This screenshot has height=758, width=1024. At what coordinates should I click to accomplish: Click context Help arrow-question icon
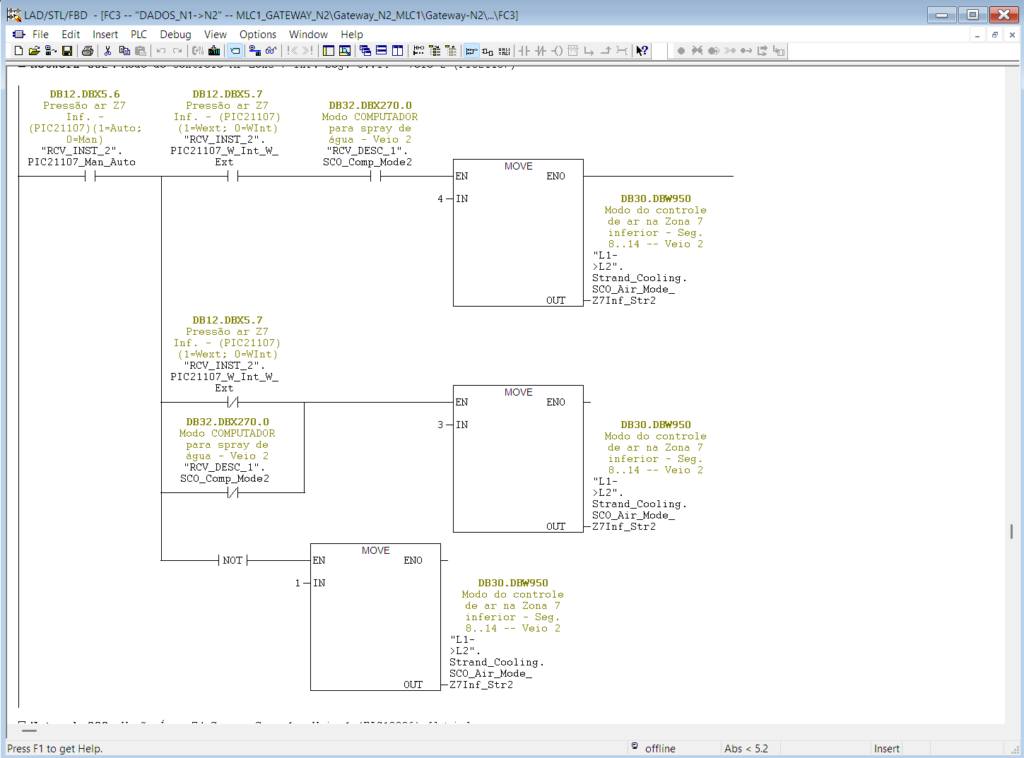pos(641,51)
